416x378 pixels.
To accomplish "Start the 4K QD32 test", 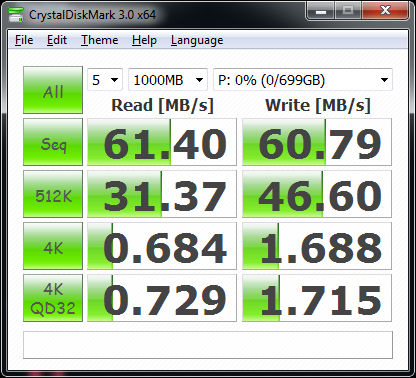I will pyautogui.click(x=53, y=298).
